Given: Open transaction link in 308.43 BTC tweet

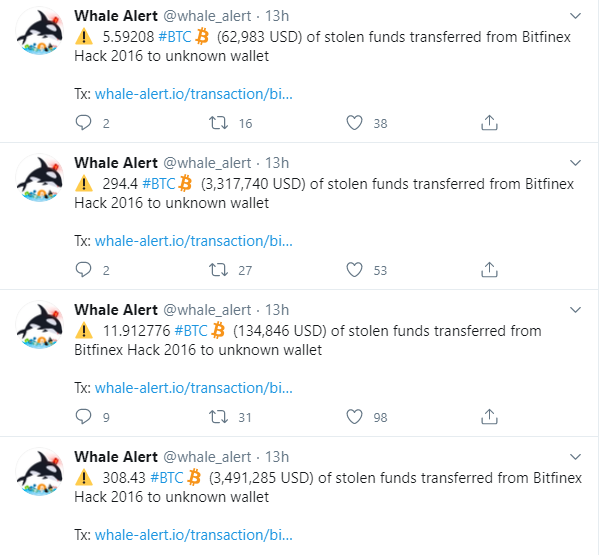Looking at the screenshot, I should (194, 534).
